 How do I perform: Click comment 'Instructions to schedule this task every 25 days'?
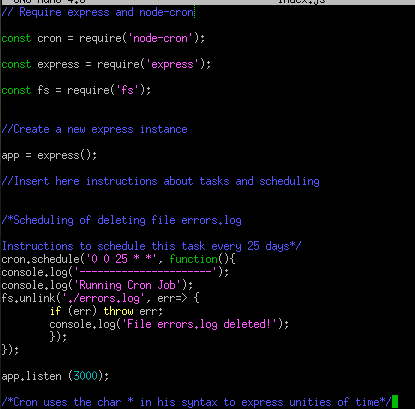click(151, 246)
